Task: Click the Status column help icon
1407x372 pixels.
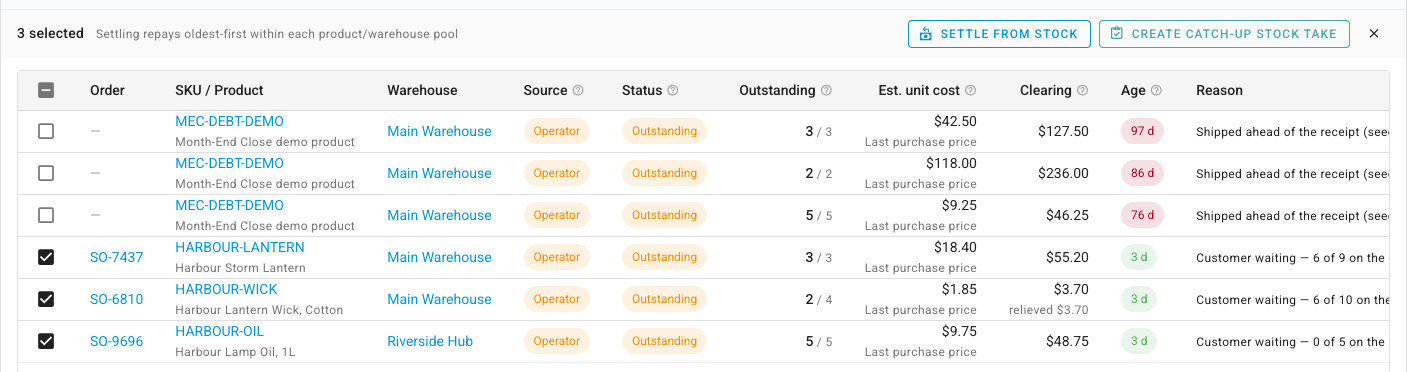Action: (673, 91)
